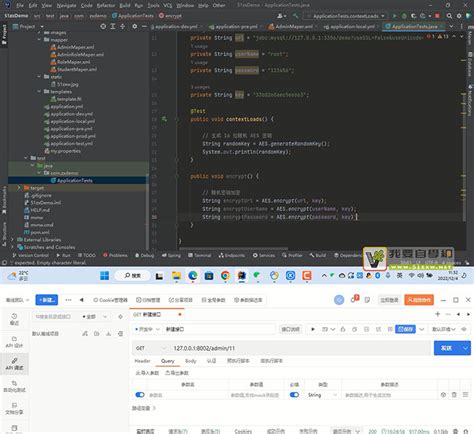Open IDE settings gear in top toolbar
Screen dimensions: 474x434
[459, 16]
